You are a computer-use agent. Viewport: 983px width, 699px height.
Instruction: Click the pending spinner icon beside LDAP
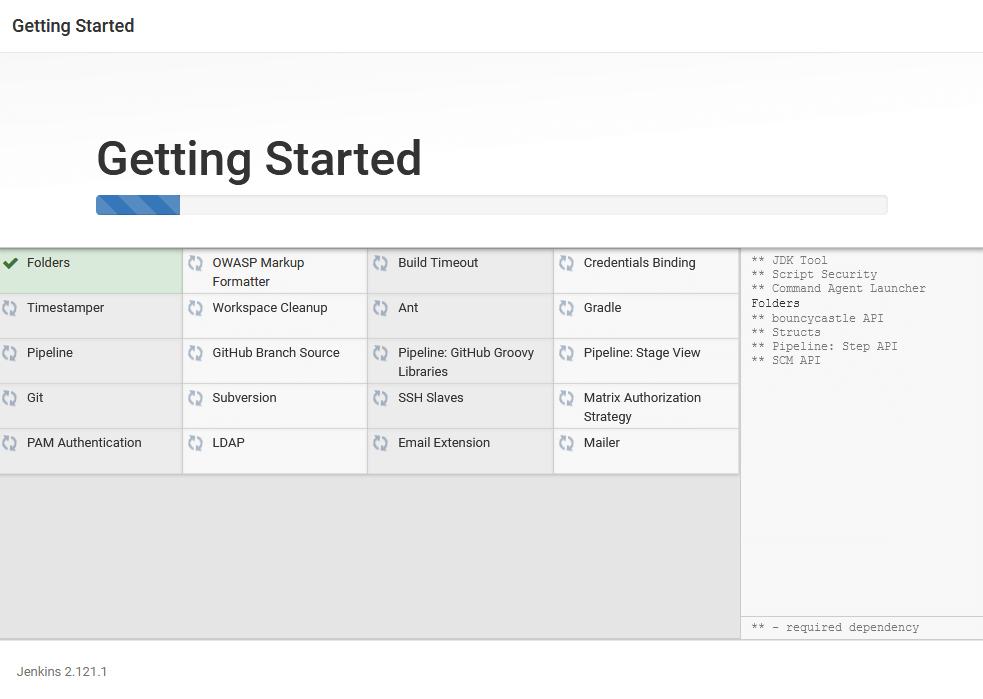tap(196, 444)
